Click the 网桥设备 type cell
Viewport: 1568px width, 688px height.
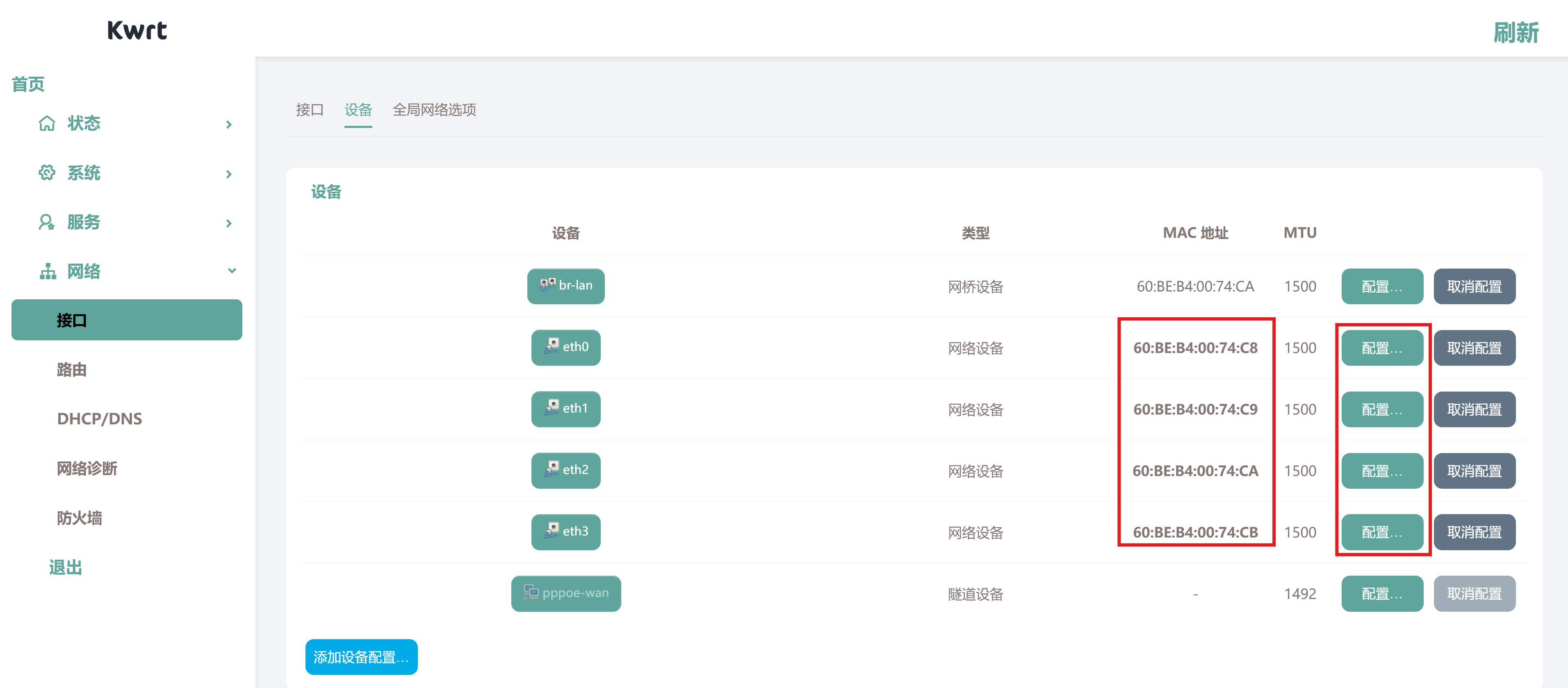point(975,286)
